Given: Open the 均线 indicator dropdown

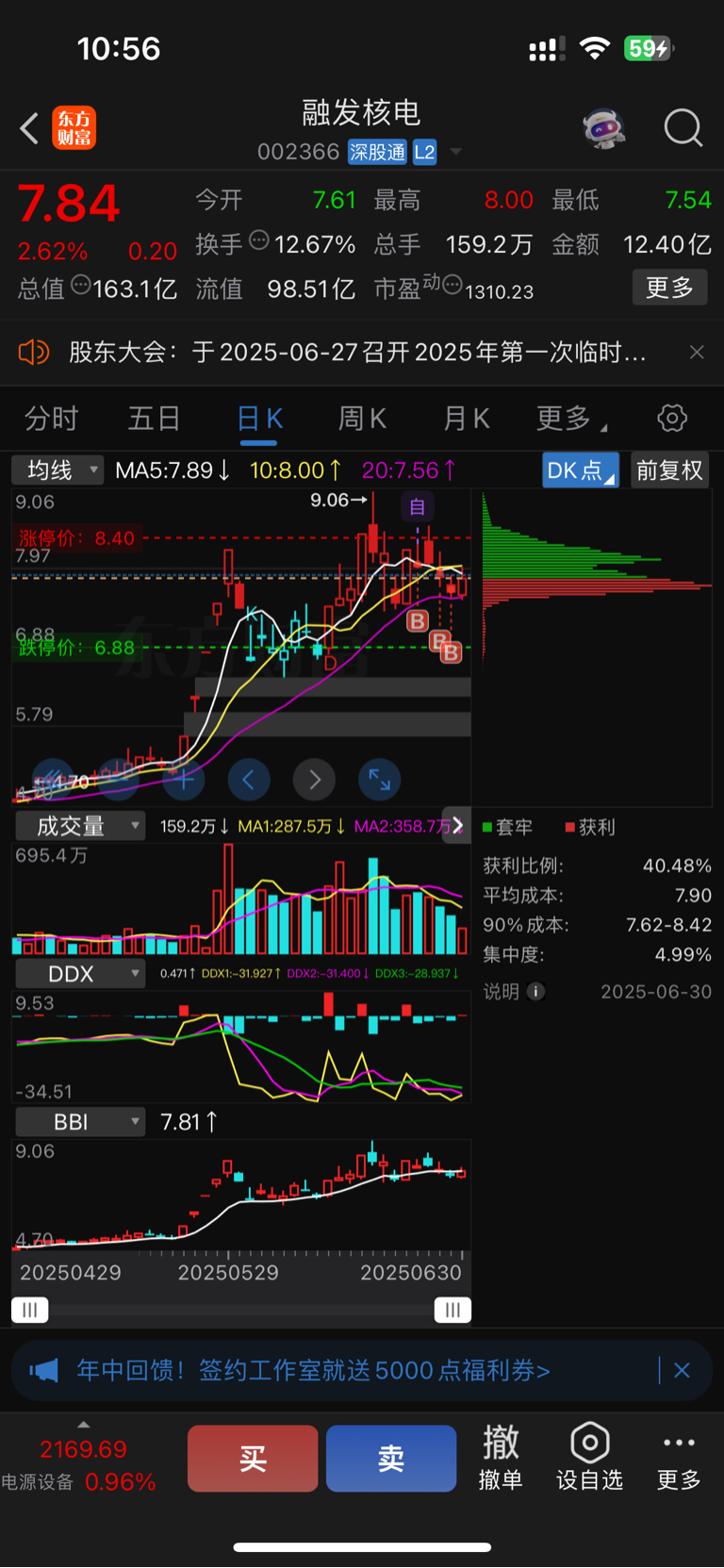Looking at the screenshot, I should coord(58,470).
